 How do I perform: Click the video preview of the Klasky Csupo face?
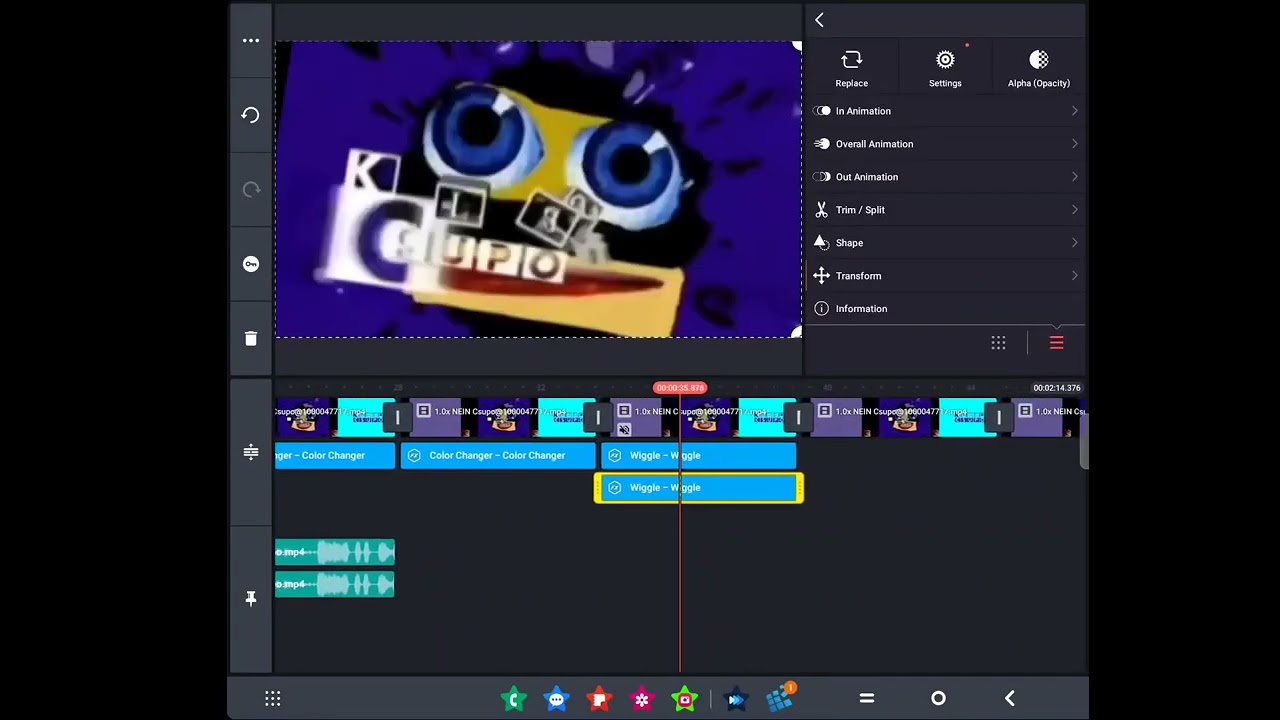pos(538,190)
